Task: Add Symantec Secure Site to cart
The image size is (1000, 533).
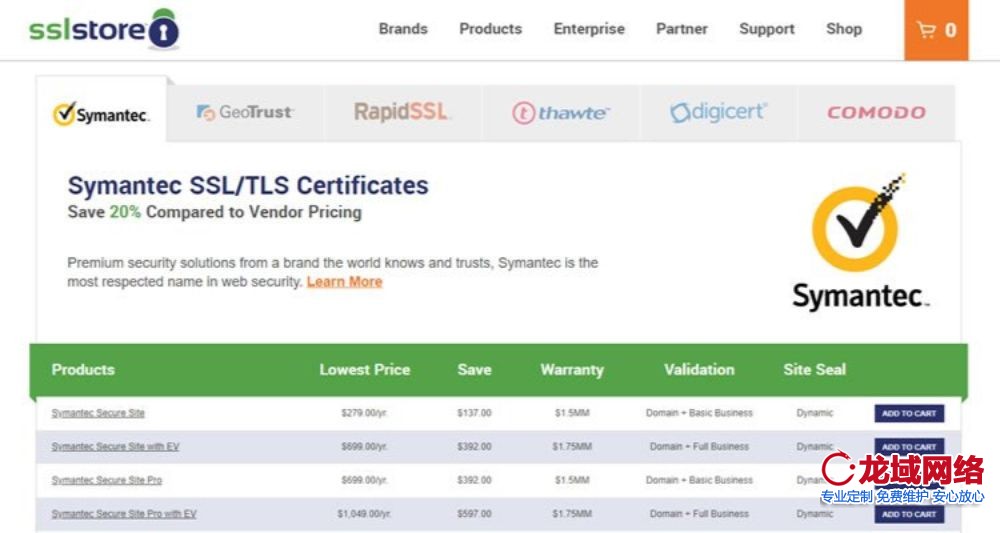Action: click(x=909, y=413)
